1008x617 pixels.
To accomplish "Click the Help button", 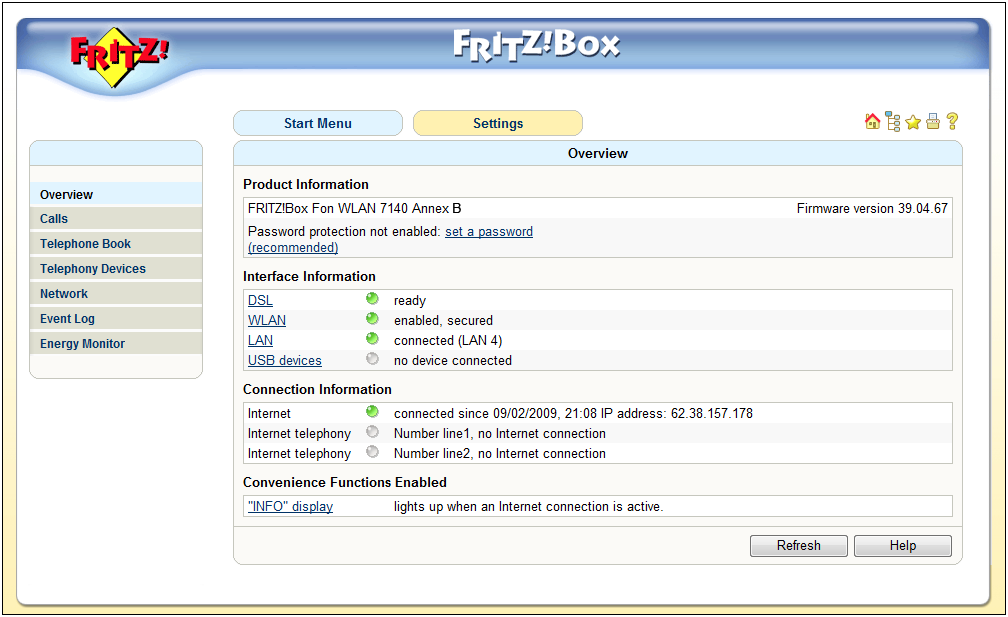I will tap(903, 546).
